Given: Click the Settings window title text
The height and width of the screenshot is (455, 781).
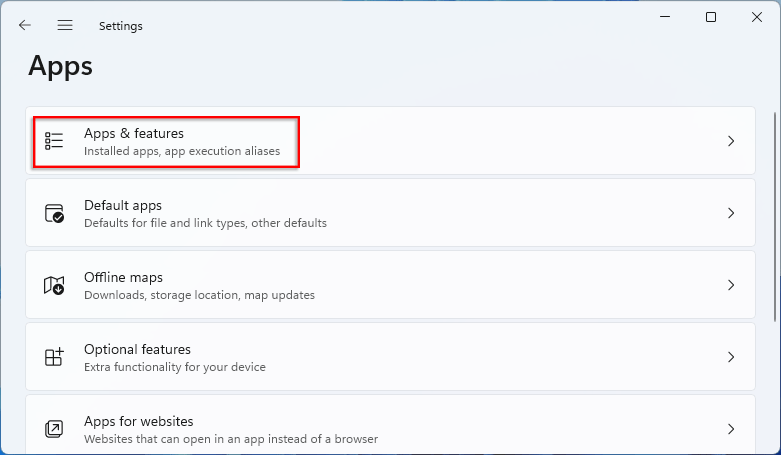Looking at the screenshot, I should [x=121, y=26].
